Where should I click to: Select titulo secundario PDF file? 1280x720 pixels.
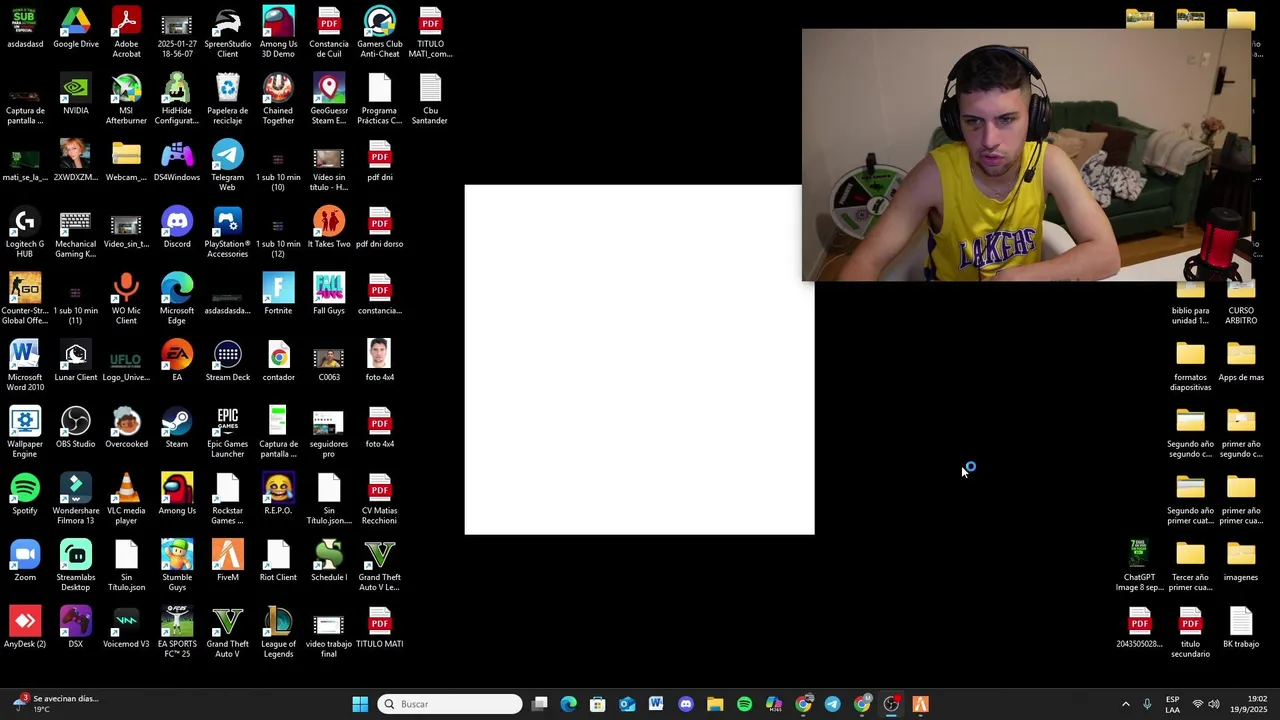pyautogui.click(x=1190, y=632)
